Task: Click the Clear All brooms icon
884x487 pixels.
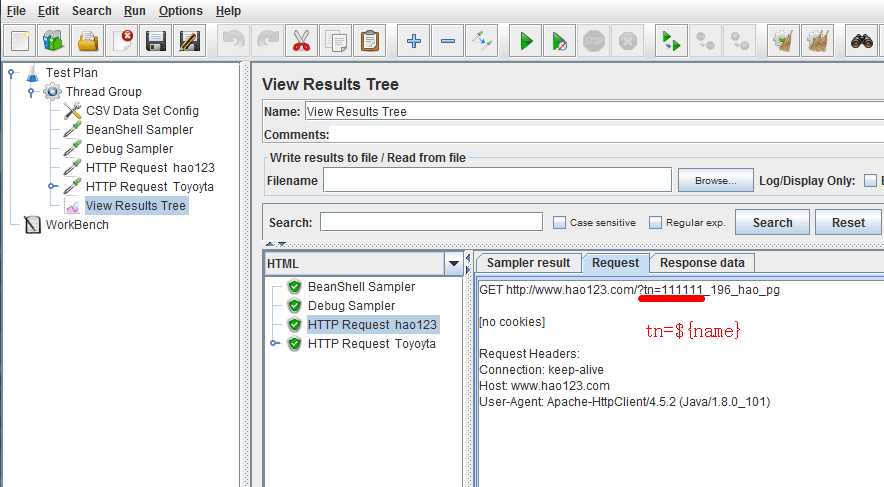Action: [x=817, y=41]
